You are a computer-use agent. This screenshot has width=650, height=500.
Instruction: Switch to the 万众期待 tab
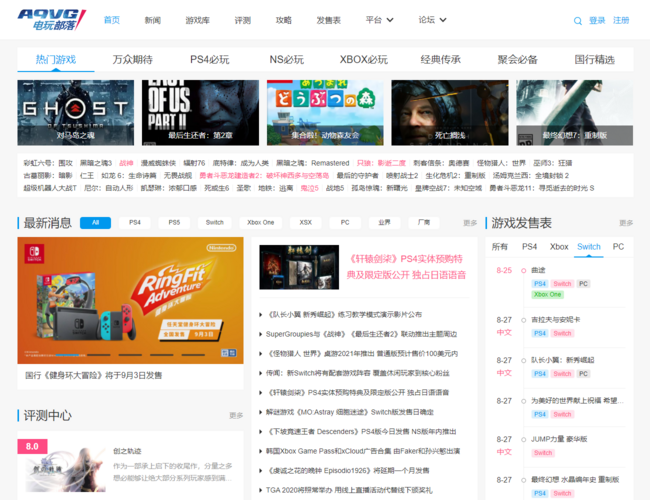(133, 59)
